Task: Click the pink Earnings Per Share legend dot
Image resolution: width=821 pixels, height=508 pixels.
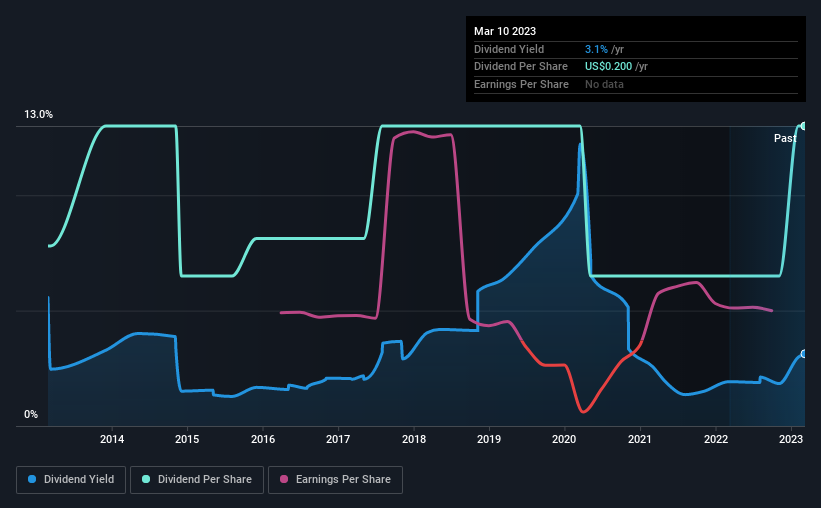Action: click(284, 479)
